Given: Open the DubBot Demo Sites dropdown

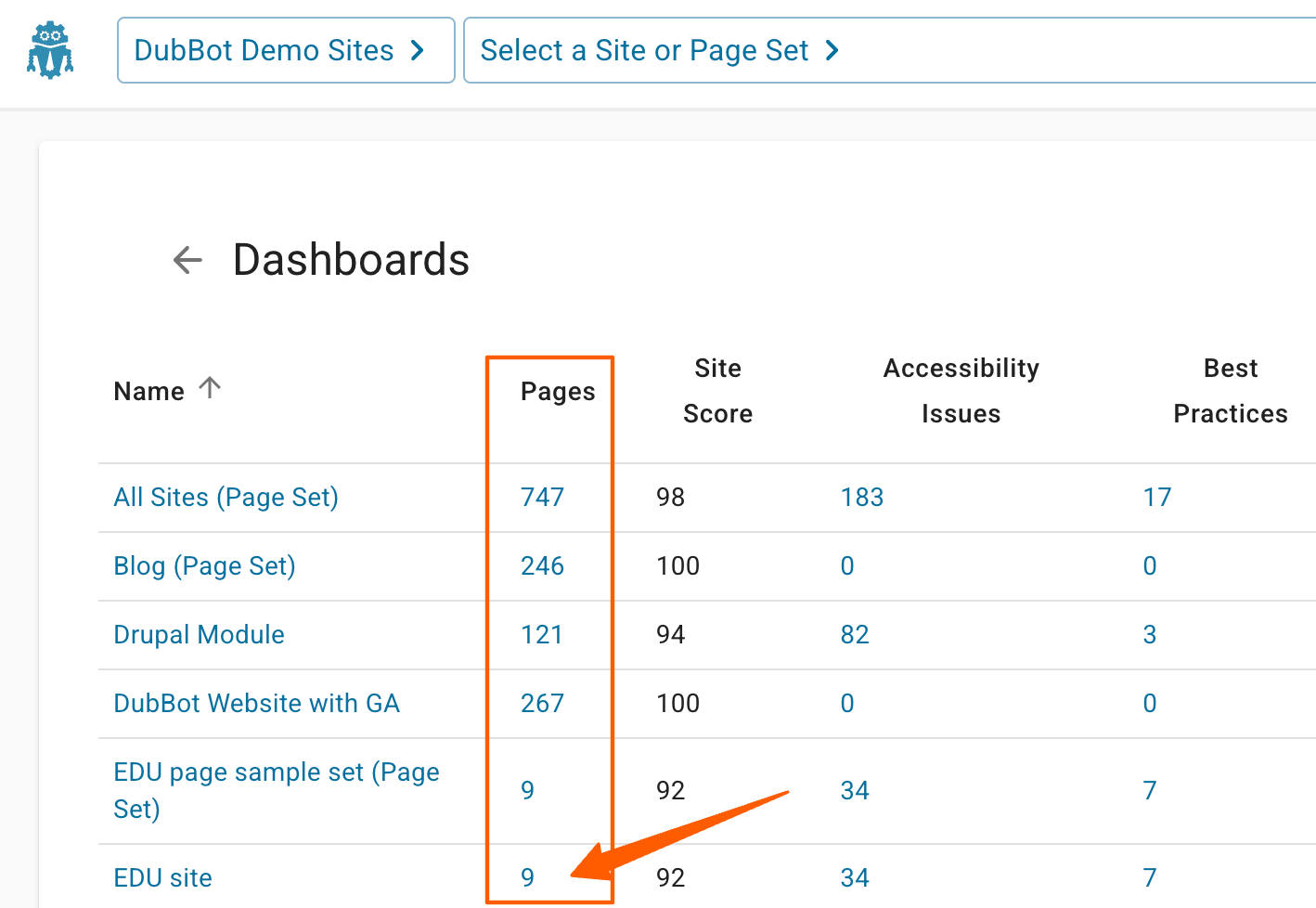Looking at the screenshot, I should tap(285, 50).
